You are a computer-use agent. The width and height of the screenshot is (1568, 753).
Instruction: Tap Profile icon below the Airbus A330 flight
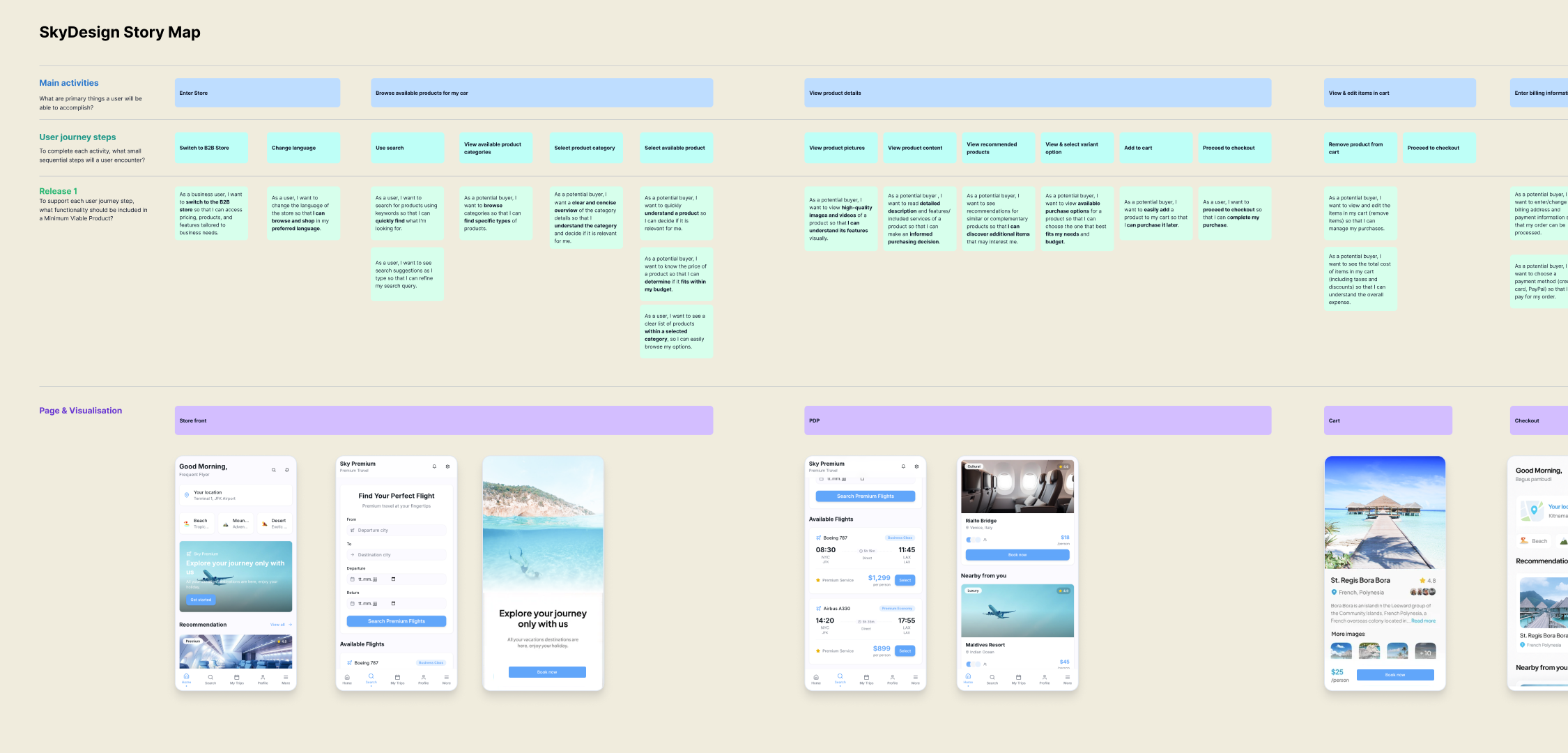click(892, 678)
